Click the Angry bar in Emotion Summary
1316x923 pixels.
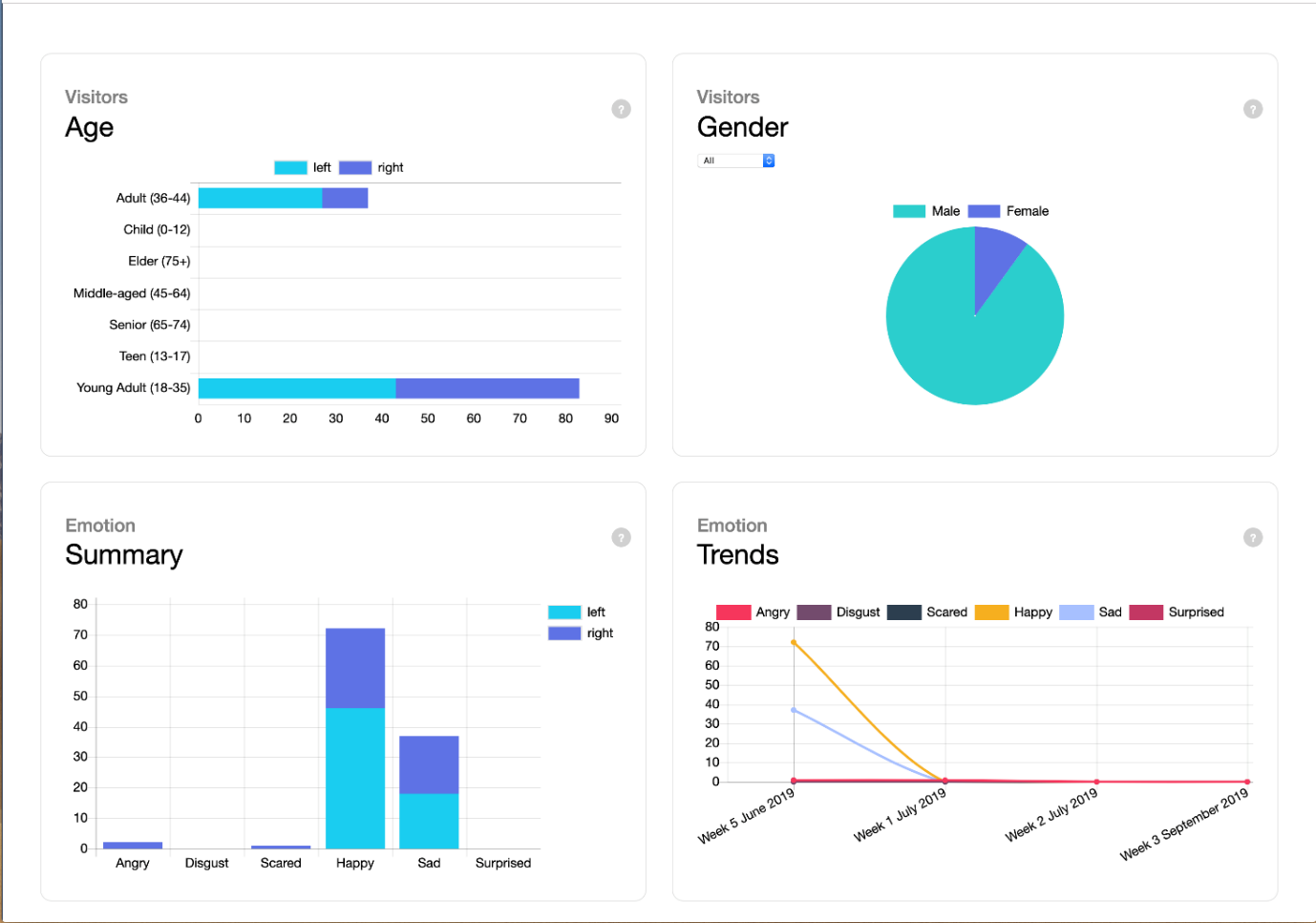(133, 846)
